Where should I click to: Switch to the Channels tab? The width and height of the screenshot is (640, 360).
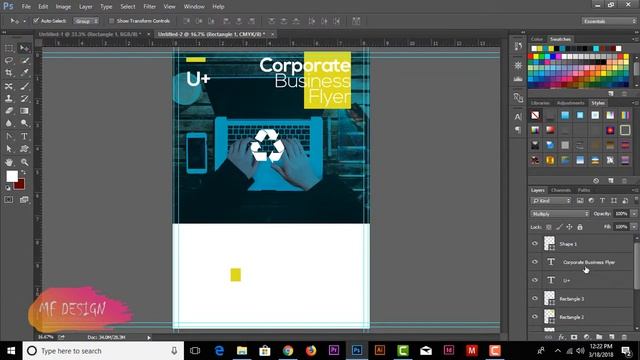click(560, 190)
